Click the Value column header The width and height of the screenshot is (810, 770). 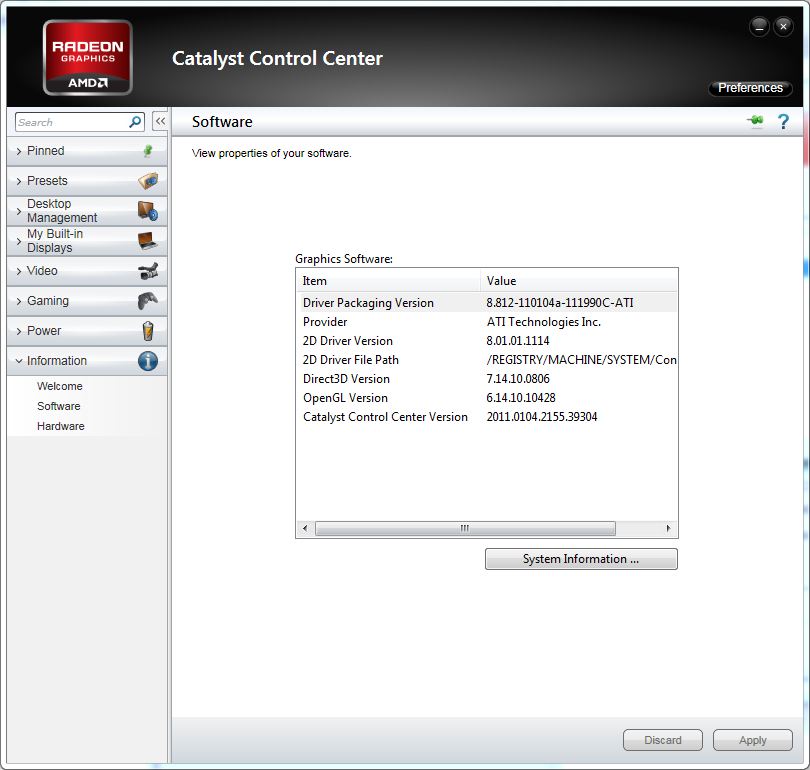click(x=579, y=281)
